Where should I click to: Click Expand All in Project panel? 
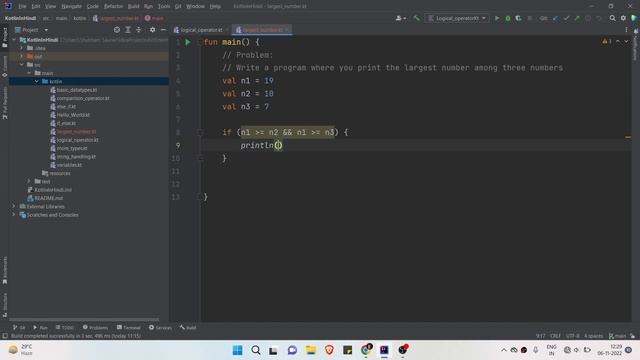[128, 30]
